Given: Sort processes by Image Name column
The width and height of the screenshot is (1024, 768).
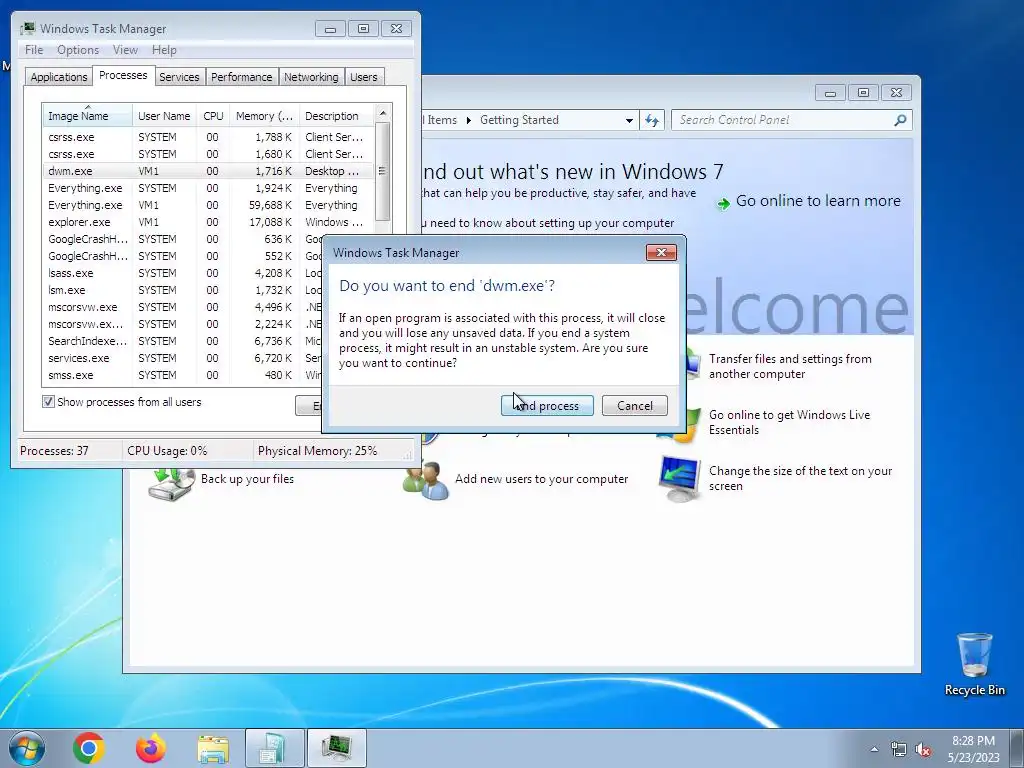Looking at the screenshot, I should (88, 116).
